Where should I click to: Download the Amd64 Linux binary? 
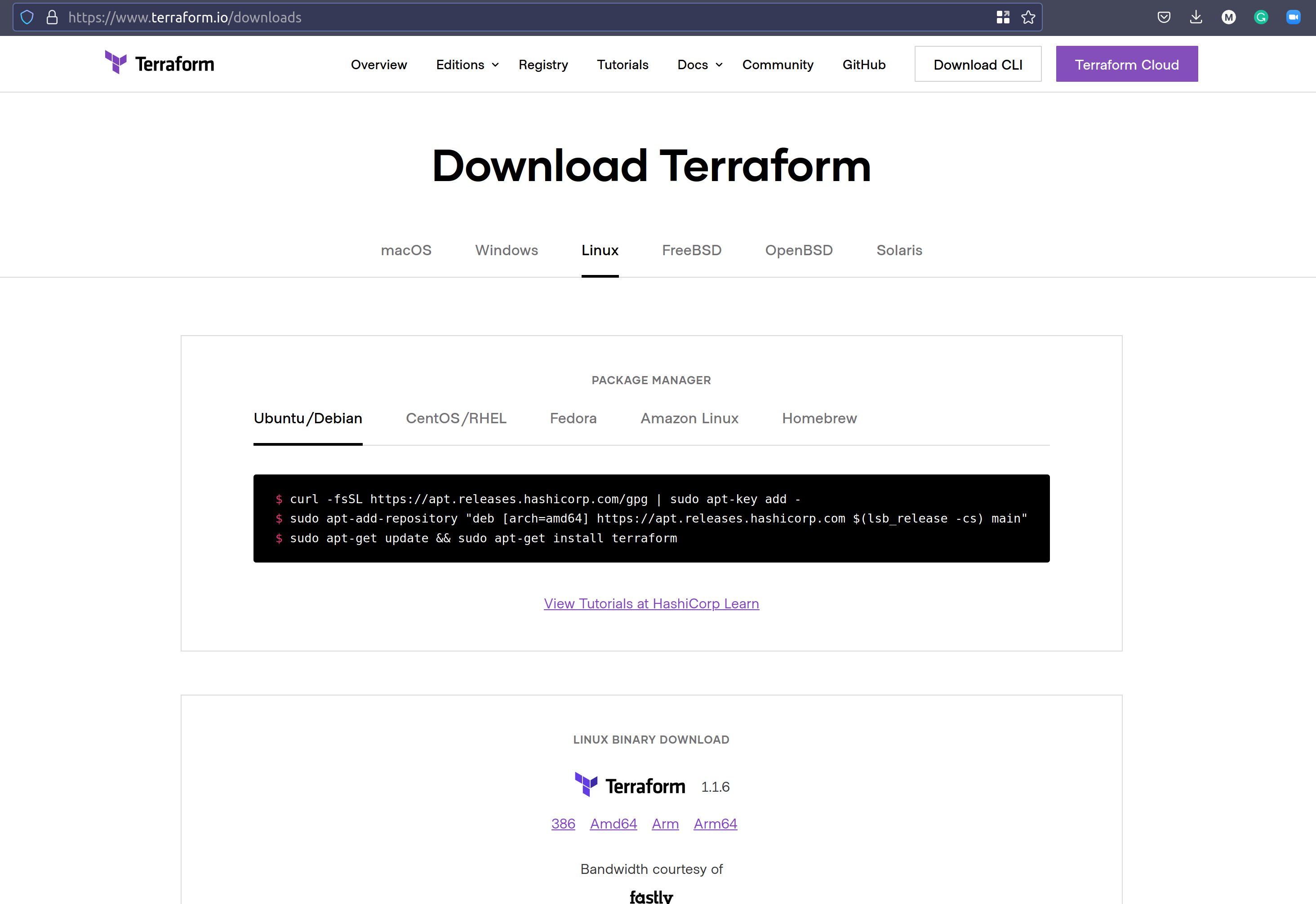click(613, 824)
